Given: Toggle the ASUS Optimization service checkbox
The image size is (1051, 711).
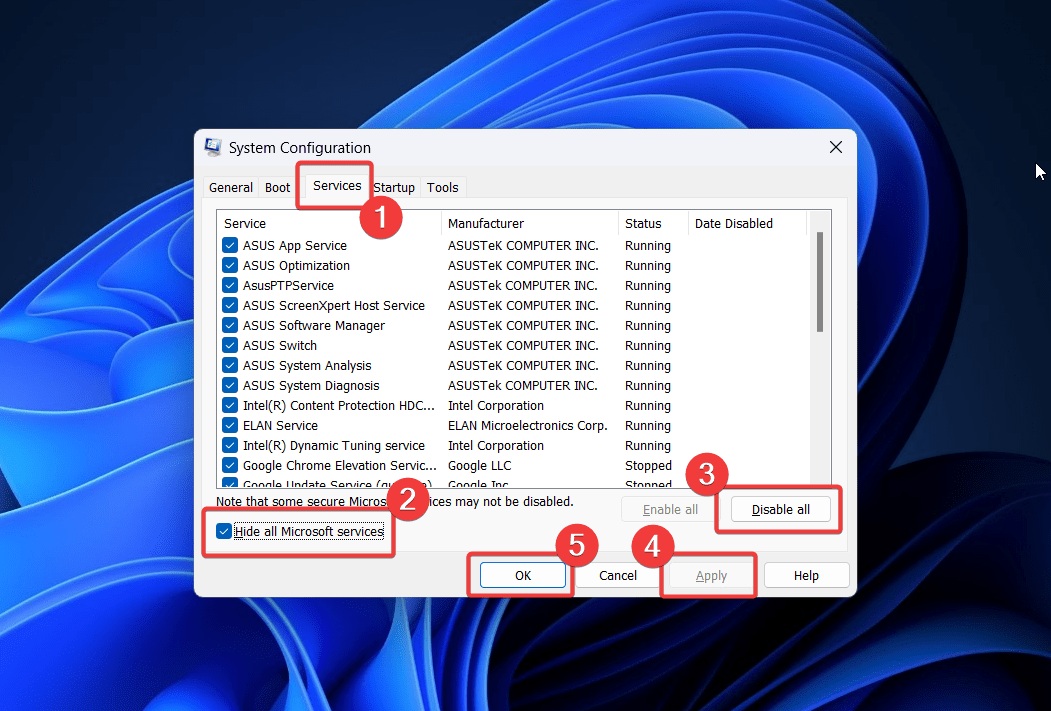Looking at the screenshot, I should (x=230, y=266).
